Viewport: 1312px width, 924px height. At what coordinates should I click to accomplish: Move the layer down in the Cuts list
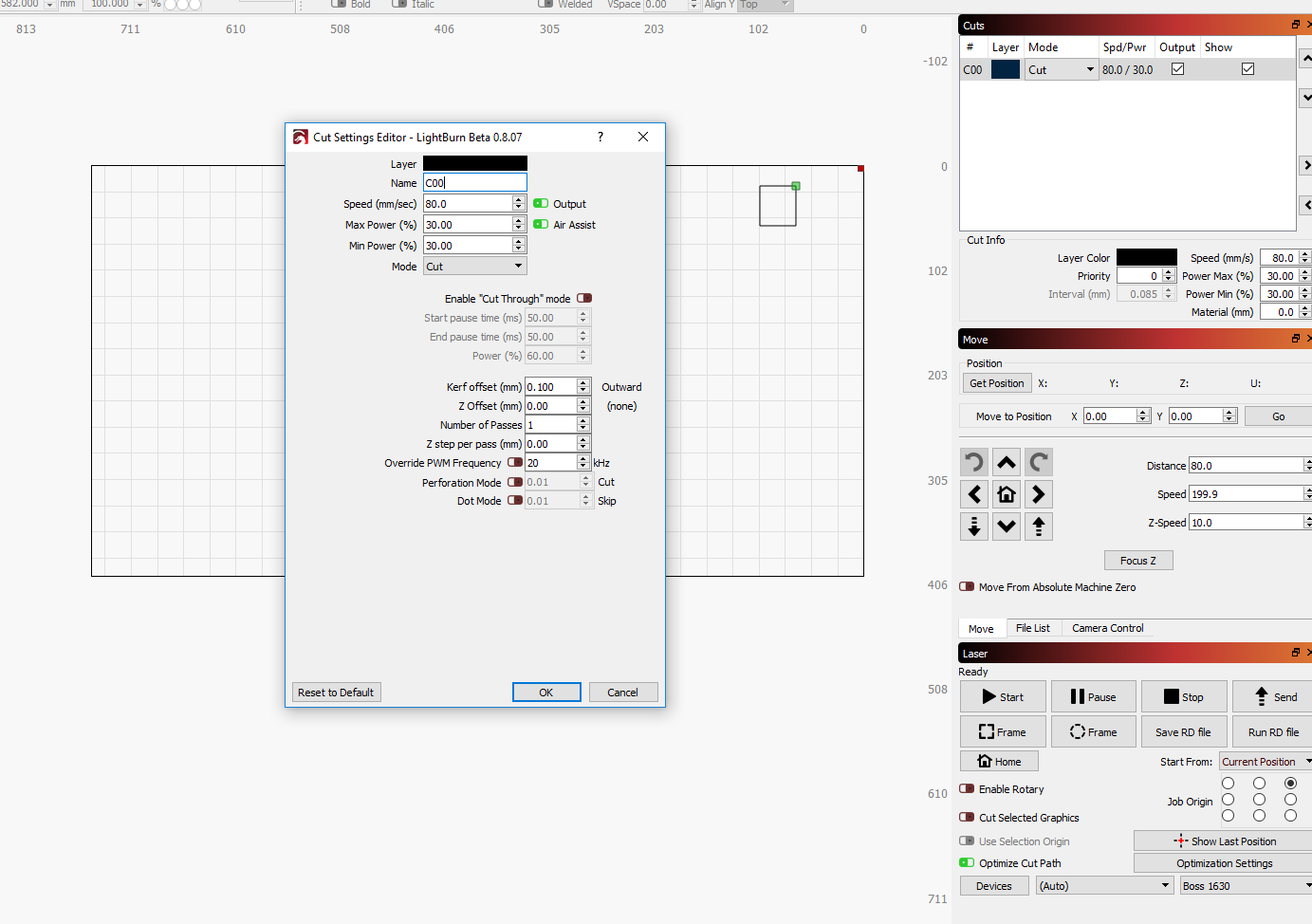1306,98
